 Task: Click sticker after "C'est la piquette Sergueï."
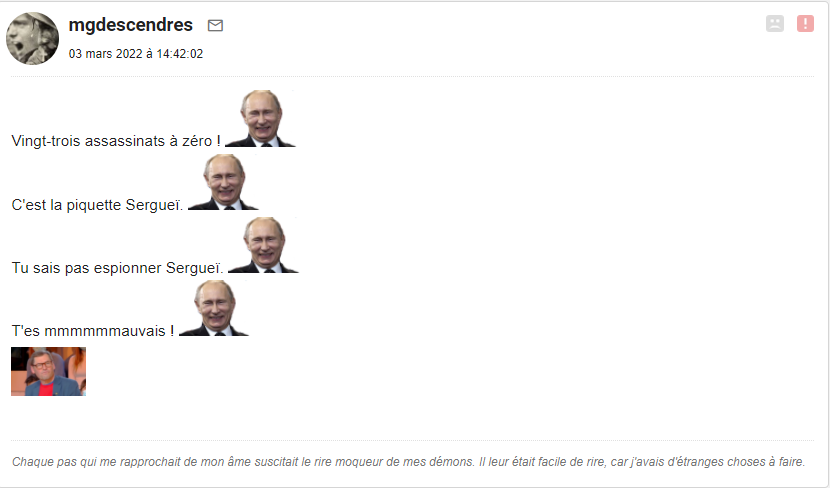(x=223, y=182)
